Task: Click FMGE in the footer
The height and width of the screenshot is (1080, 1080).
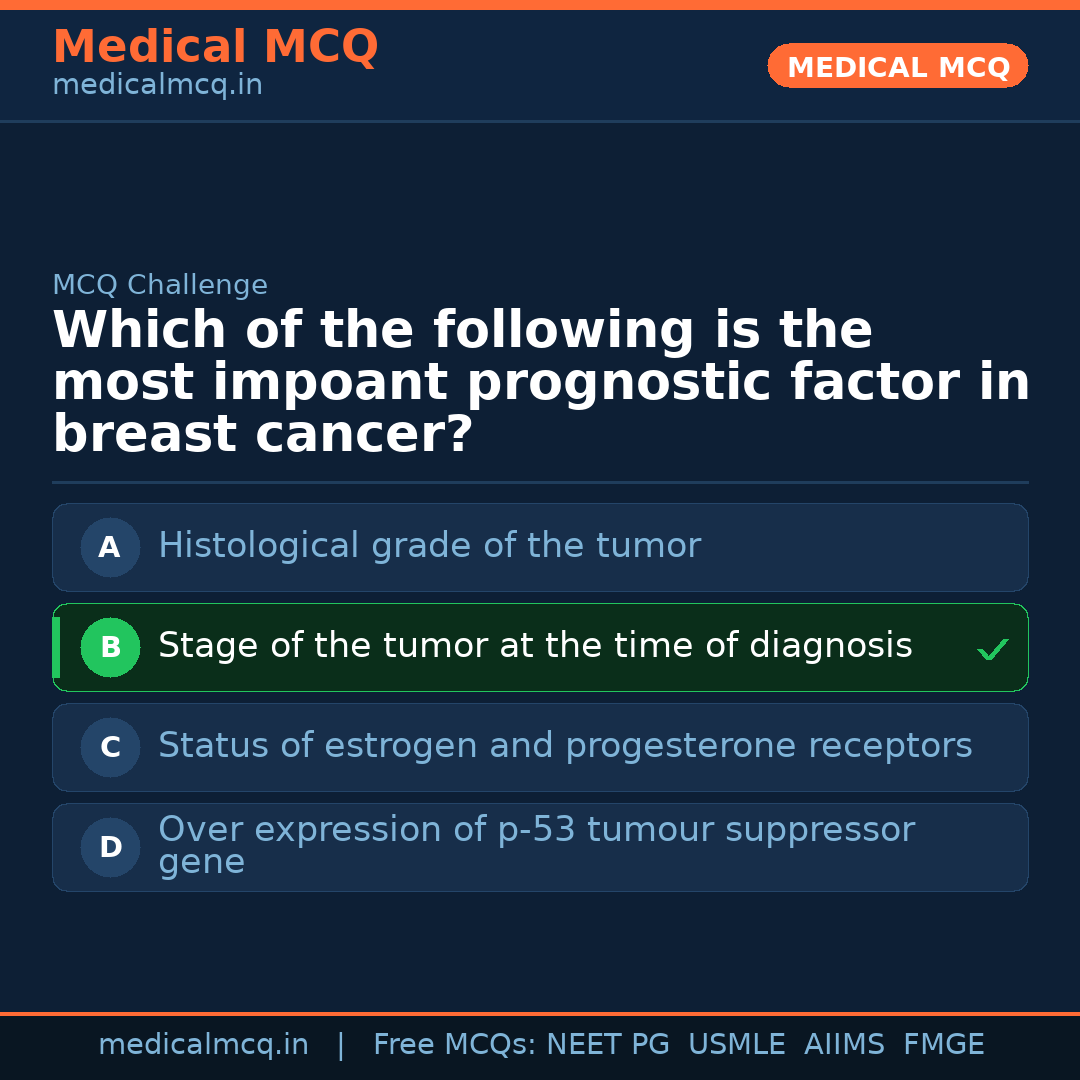Action: point(943,1045)
